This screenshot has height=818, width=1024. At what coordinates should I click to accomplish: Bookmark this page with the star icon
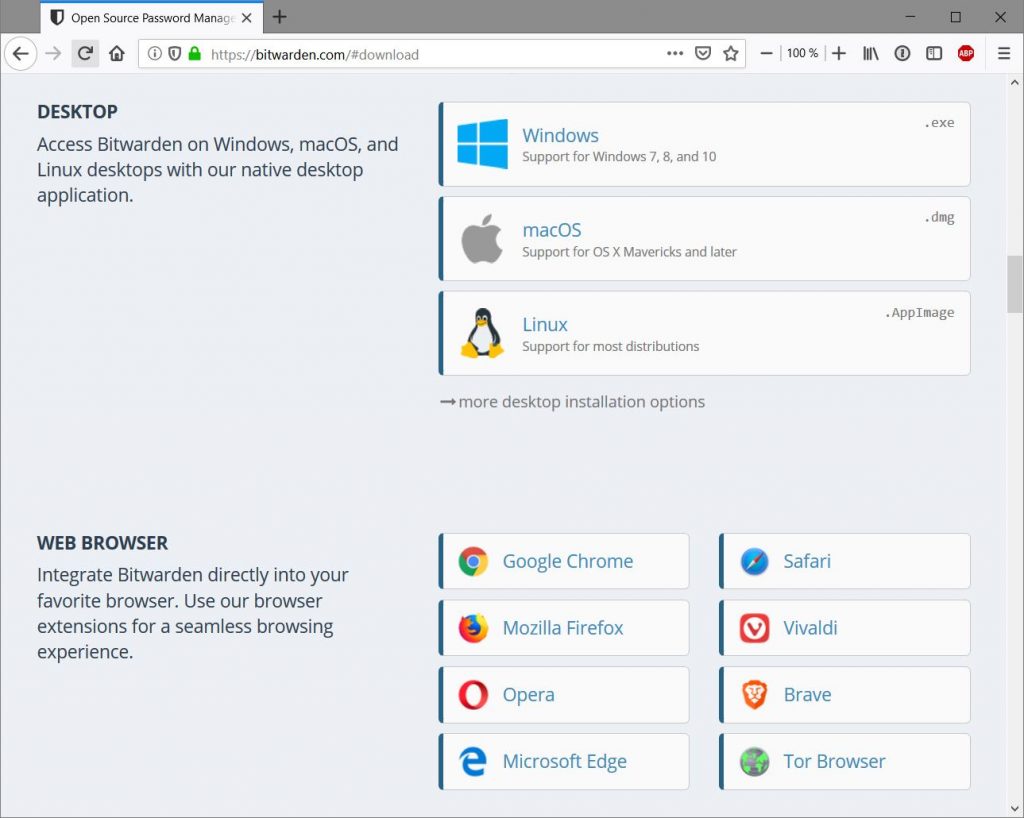tap(731, 54)
